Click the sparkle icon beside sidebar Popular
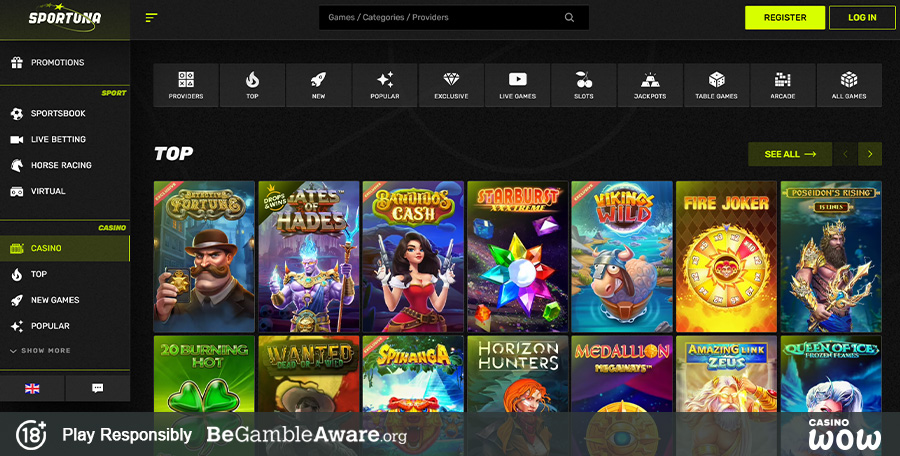The width and height of the screenshot is (900, 456). coord(17,326)
